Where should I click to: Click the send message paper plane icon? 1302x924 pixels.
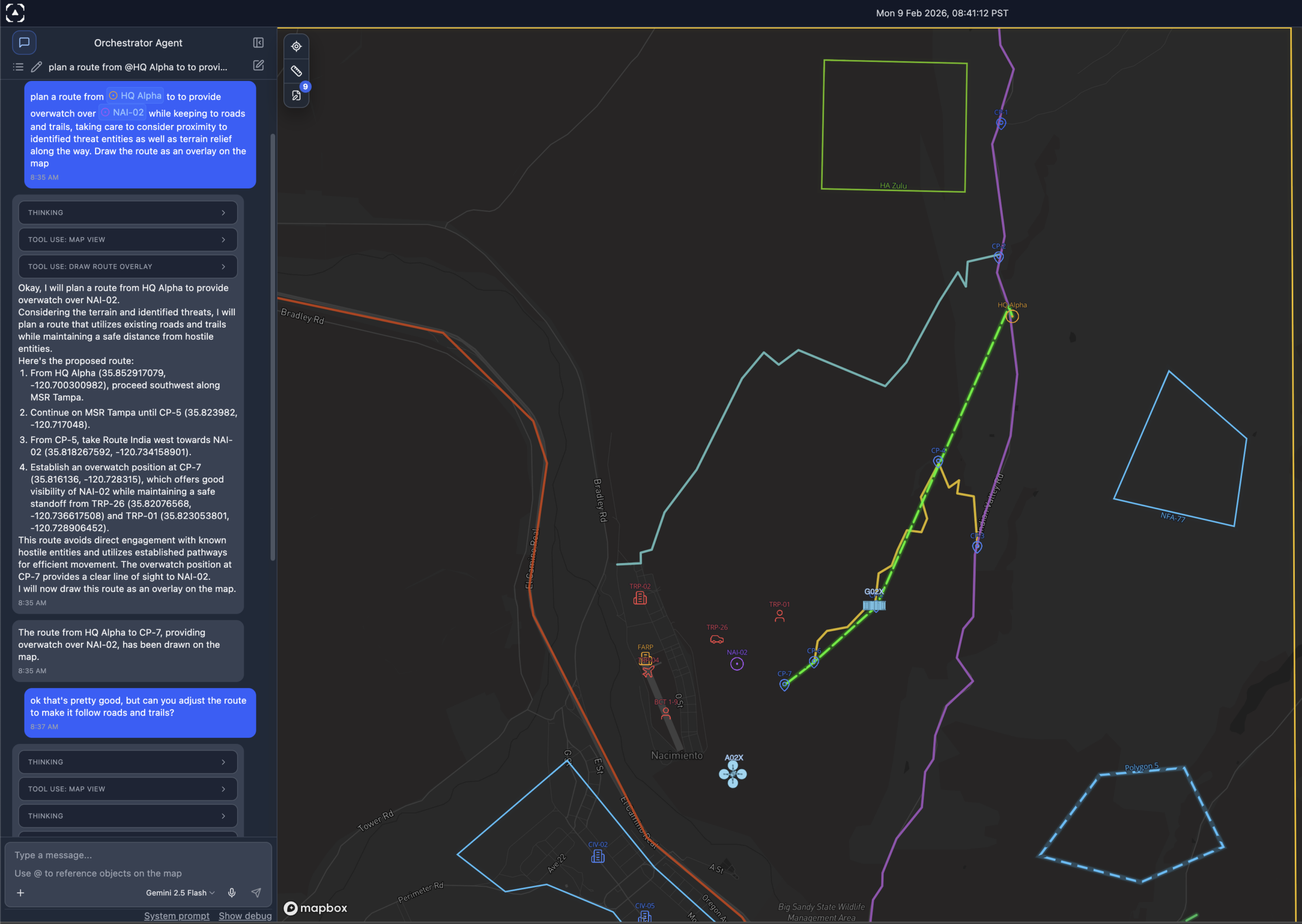(256, 892)
